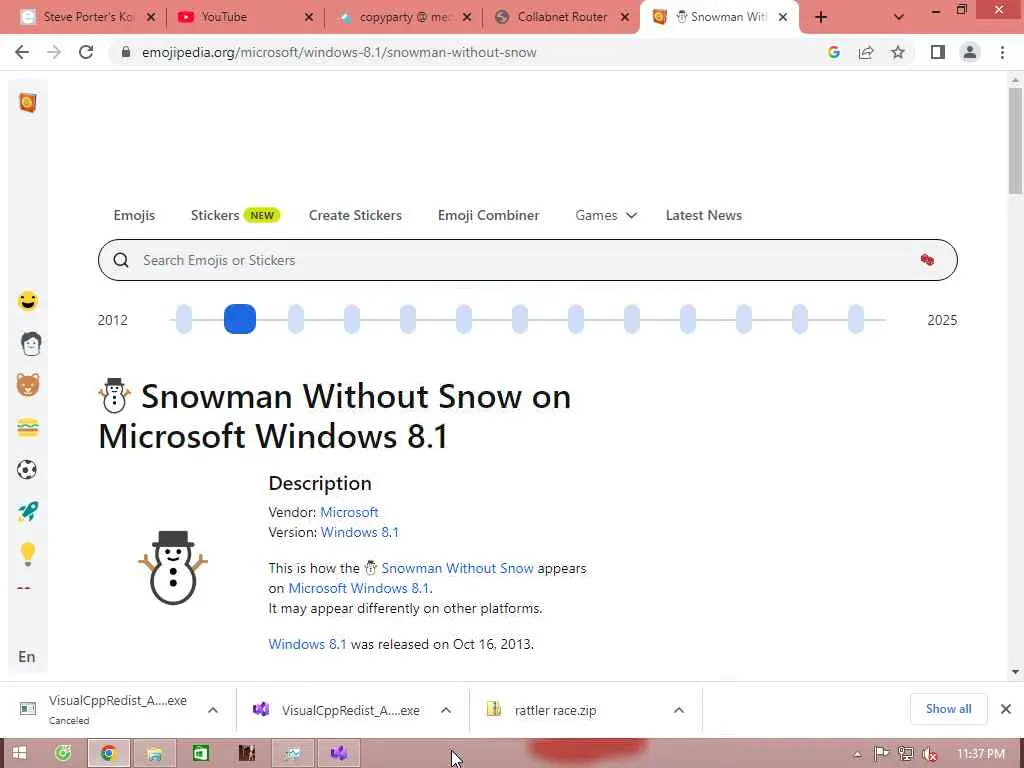Show hidden tray icons with the arrow

[857, 755]
